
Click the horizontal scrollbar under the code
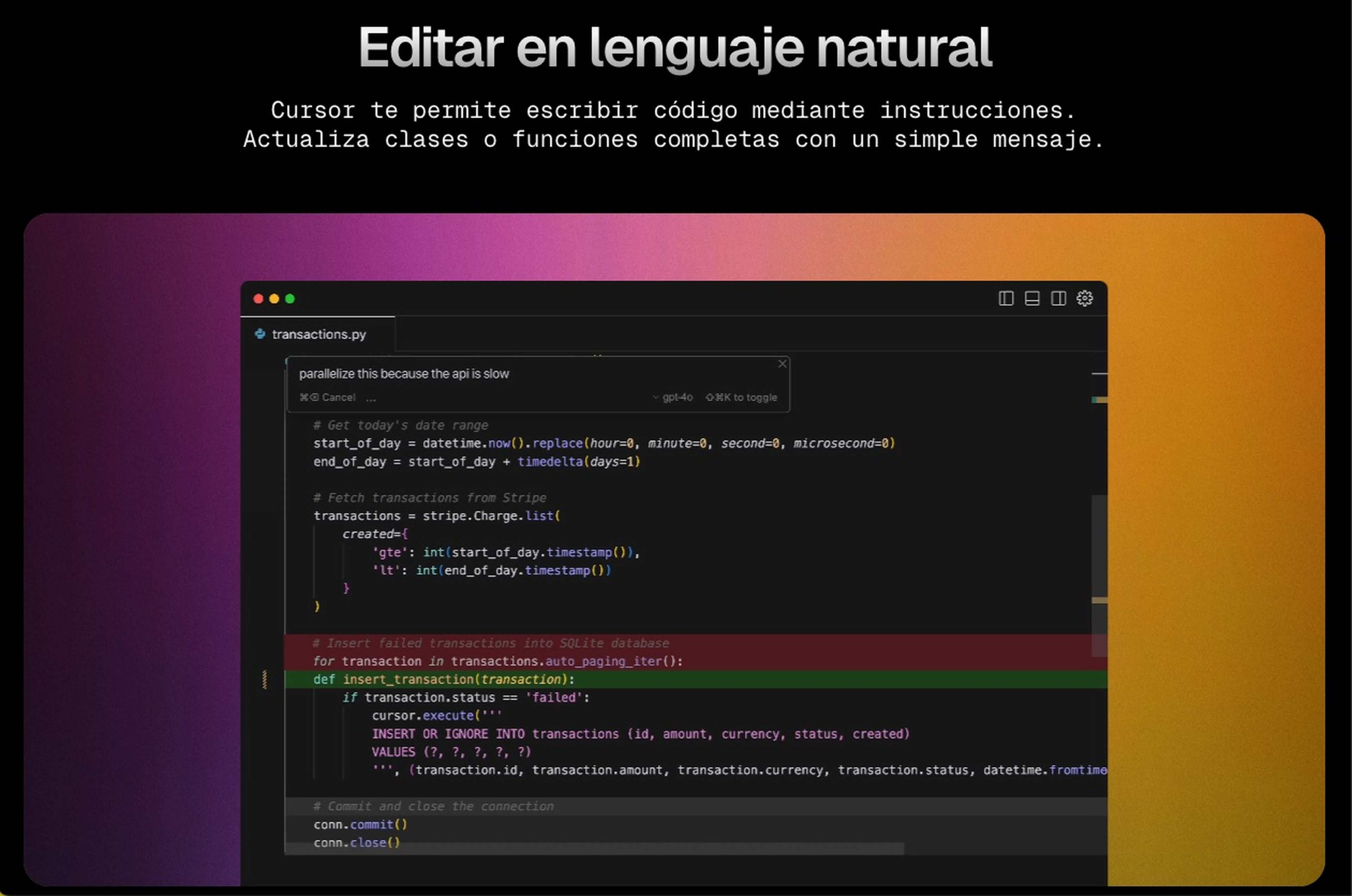[x=595, y=849]
